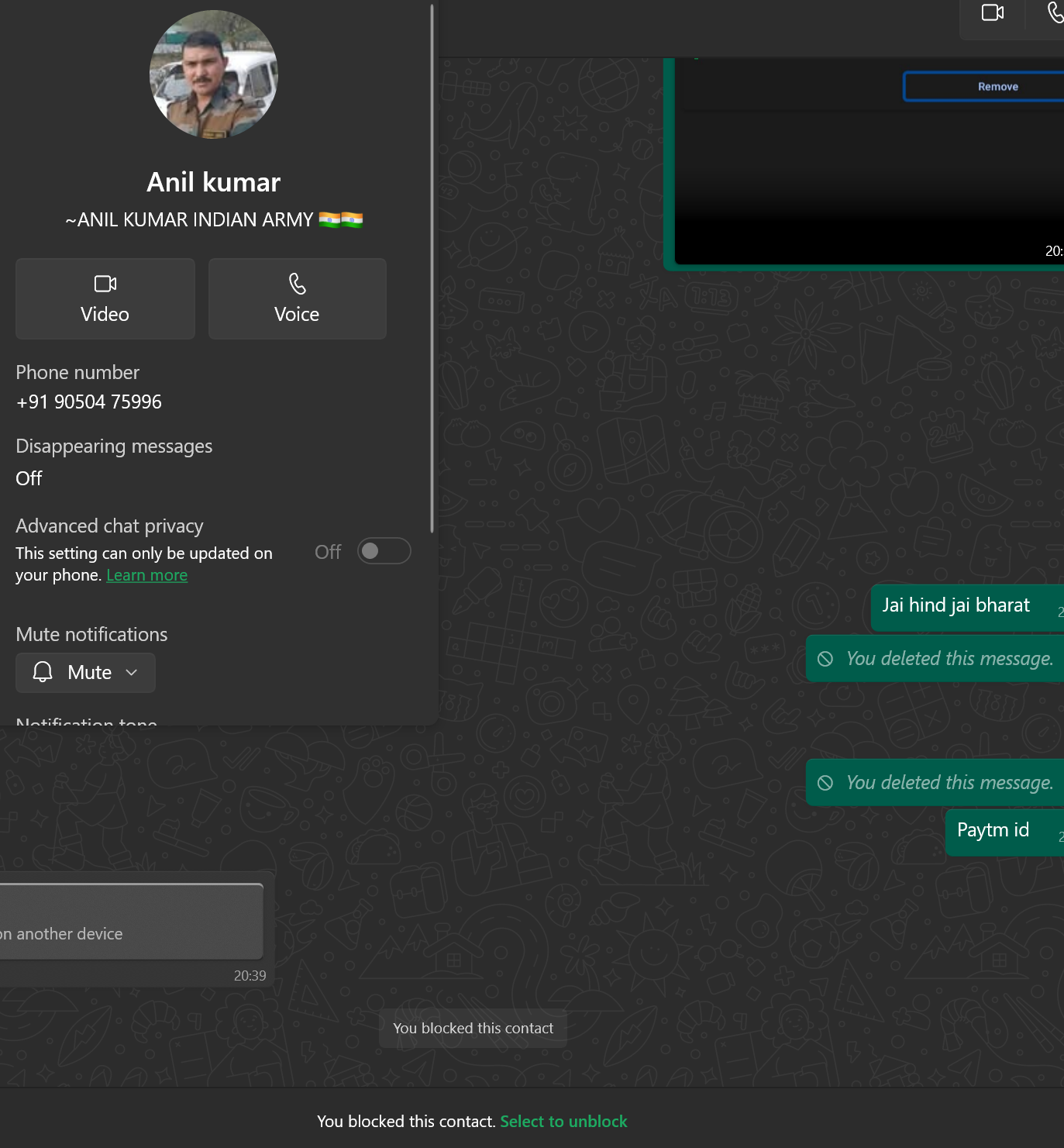Click the phone number +91 90504 75996
This screenshot has height=1148, width=1064.
pos(89,402)
